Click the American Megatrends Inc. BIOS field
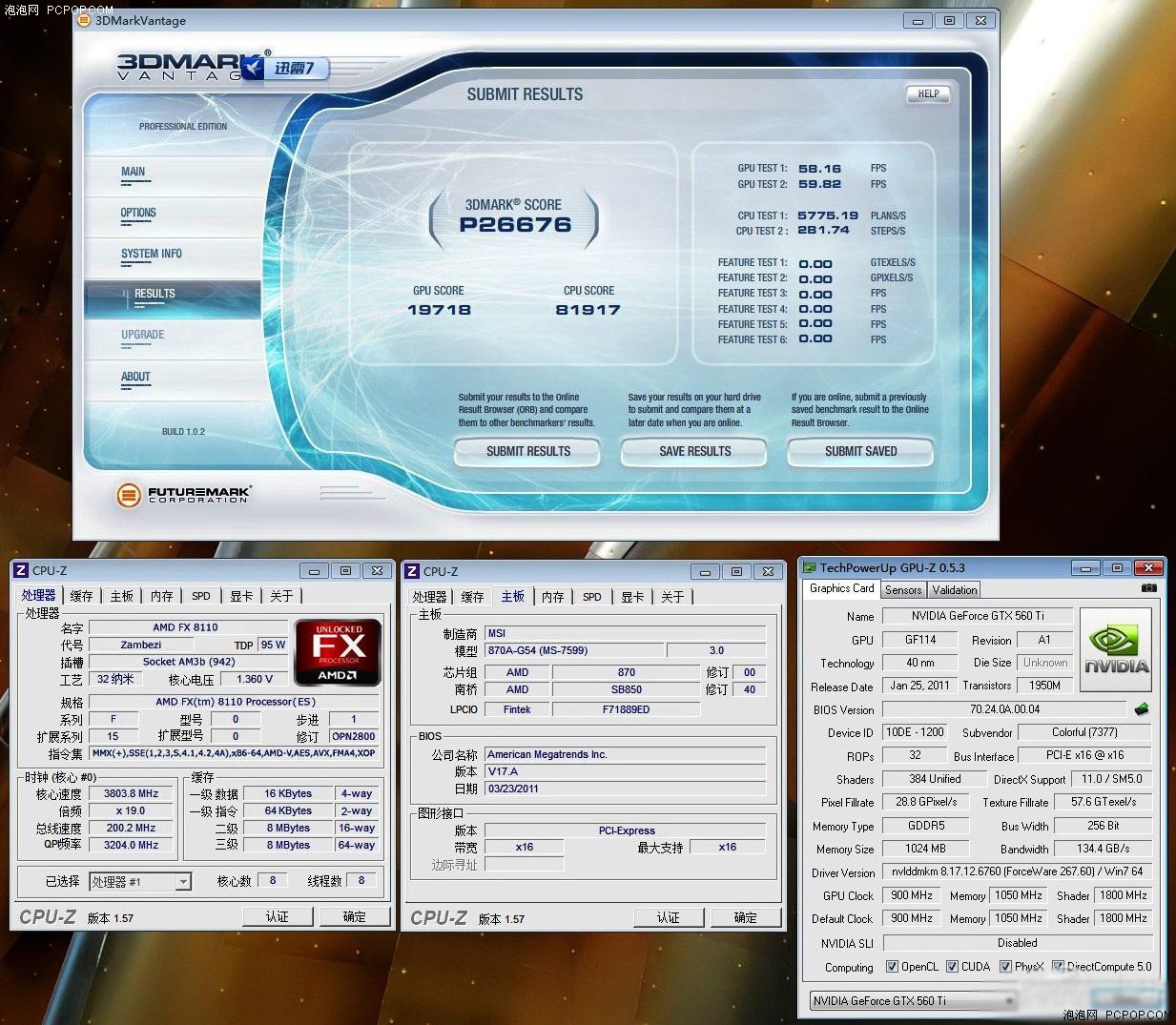 [x=626, y=754]
